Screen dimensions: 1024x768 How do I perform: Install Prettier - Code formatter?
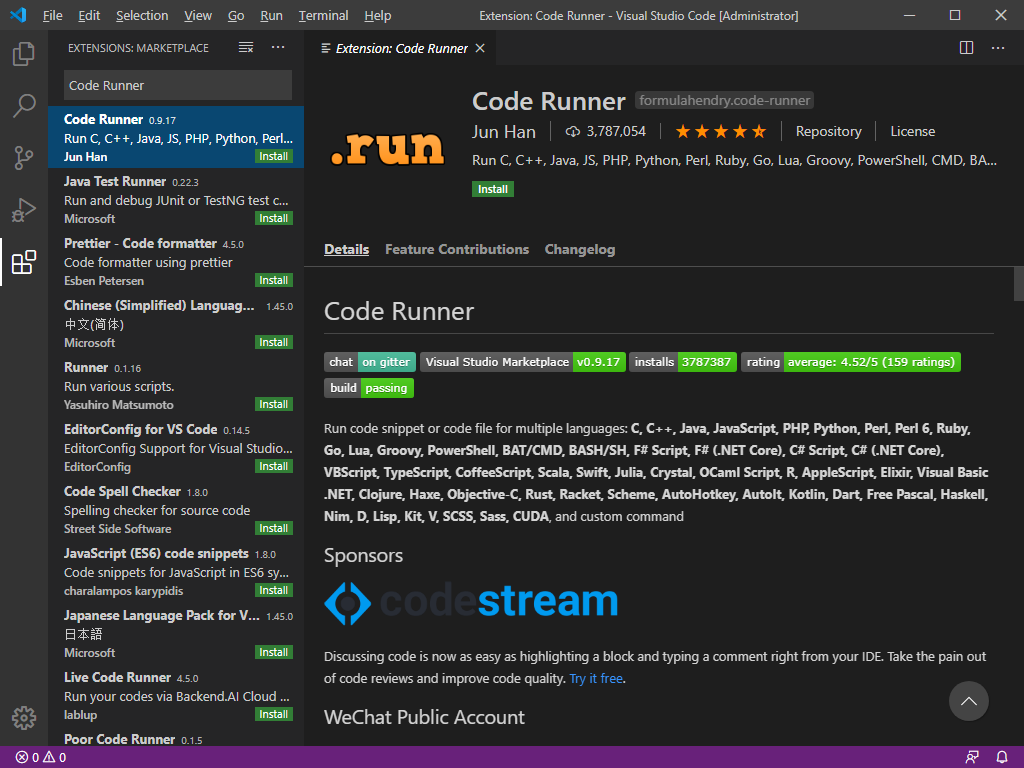pyautogui.click(x=274, y=280)
